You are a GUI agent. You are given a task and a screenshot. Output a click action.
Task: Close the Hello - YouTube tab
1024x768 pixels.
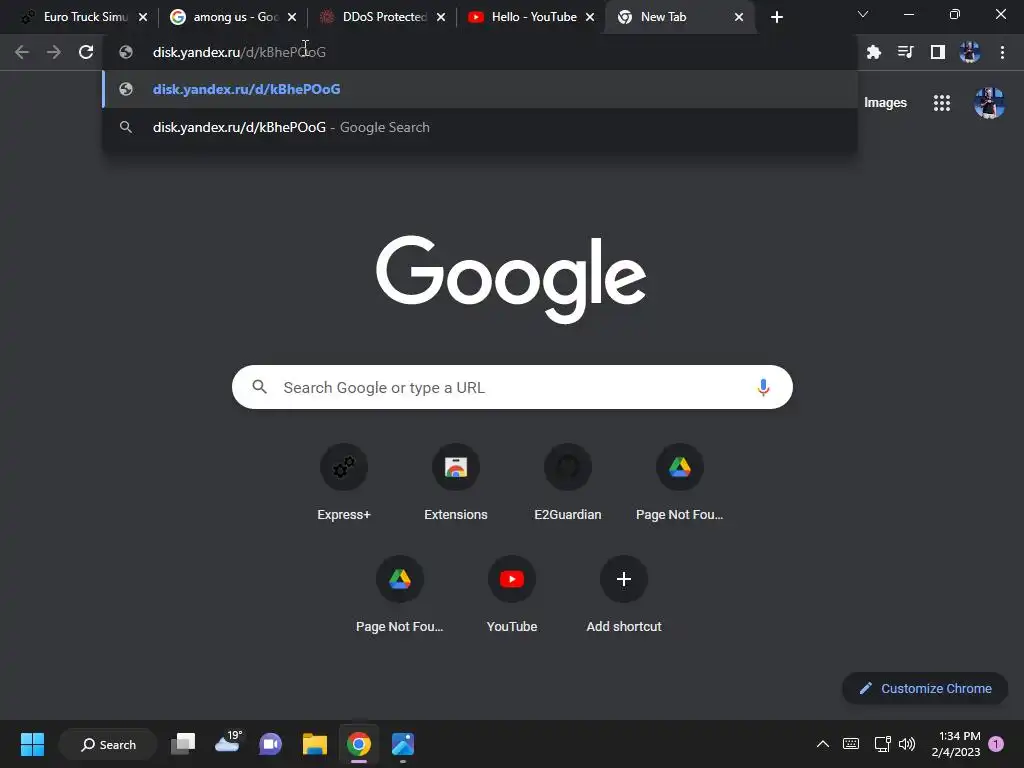click(590, 18)
